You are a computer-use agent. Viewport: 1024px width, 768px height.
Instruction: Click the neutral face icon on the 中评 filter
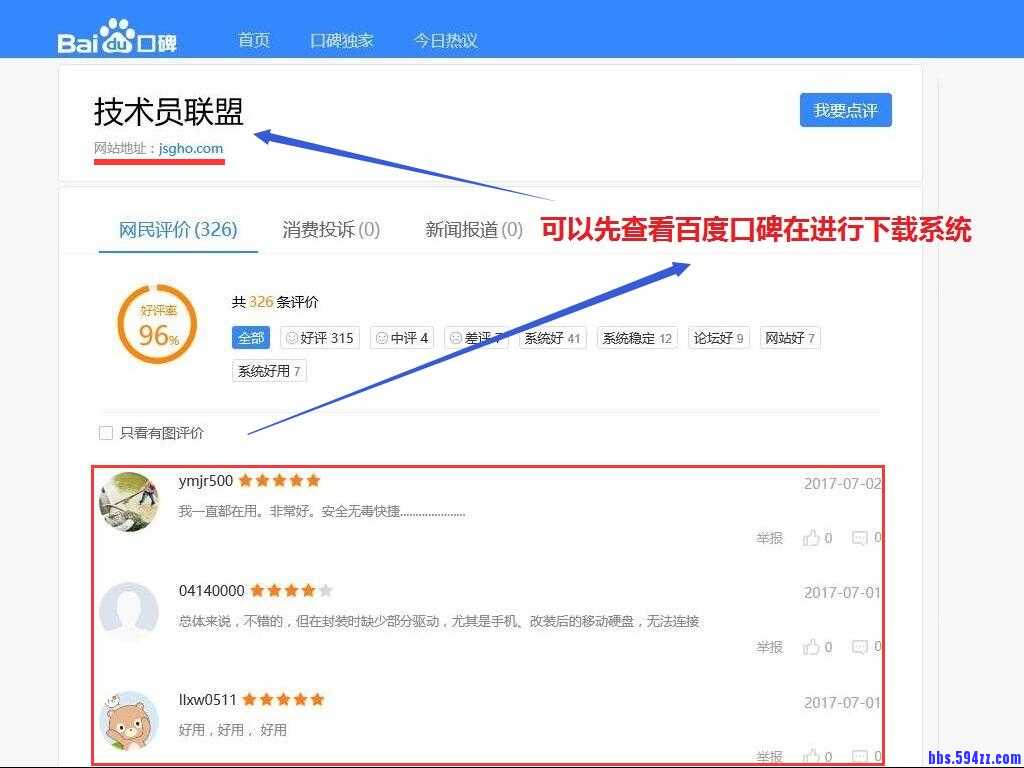tap(384, 338)
